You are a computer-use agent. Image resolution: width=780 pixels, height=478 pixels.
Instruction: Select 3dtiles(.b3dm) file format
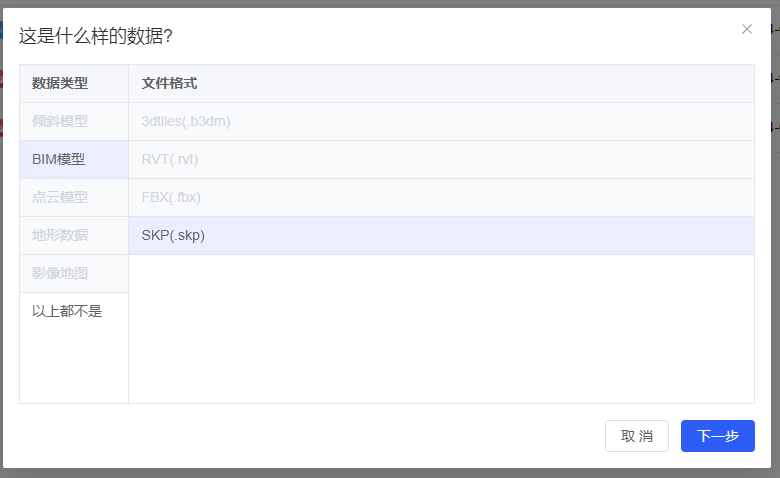pyautogui.click(x=186, y=121)
